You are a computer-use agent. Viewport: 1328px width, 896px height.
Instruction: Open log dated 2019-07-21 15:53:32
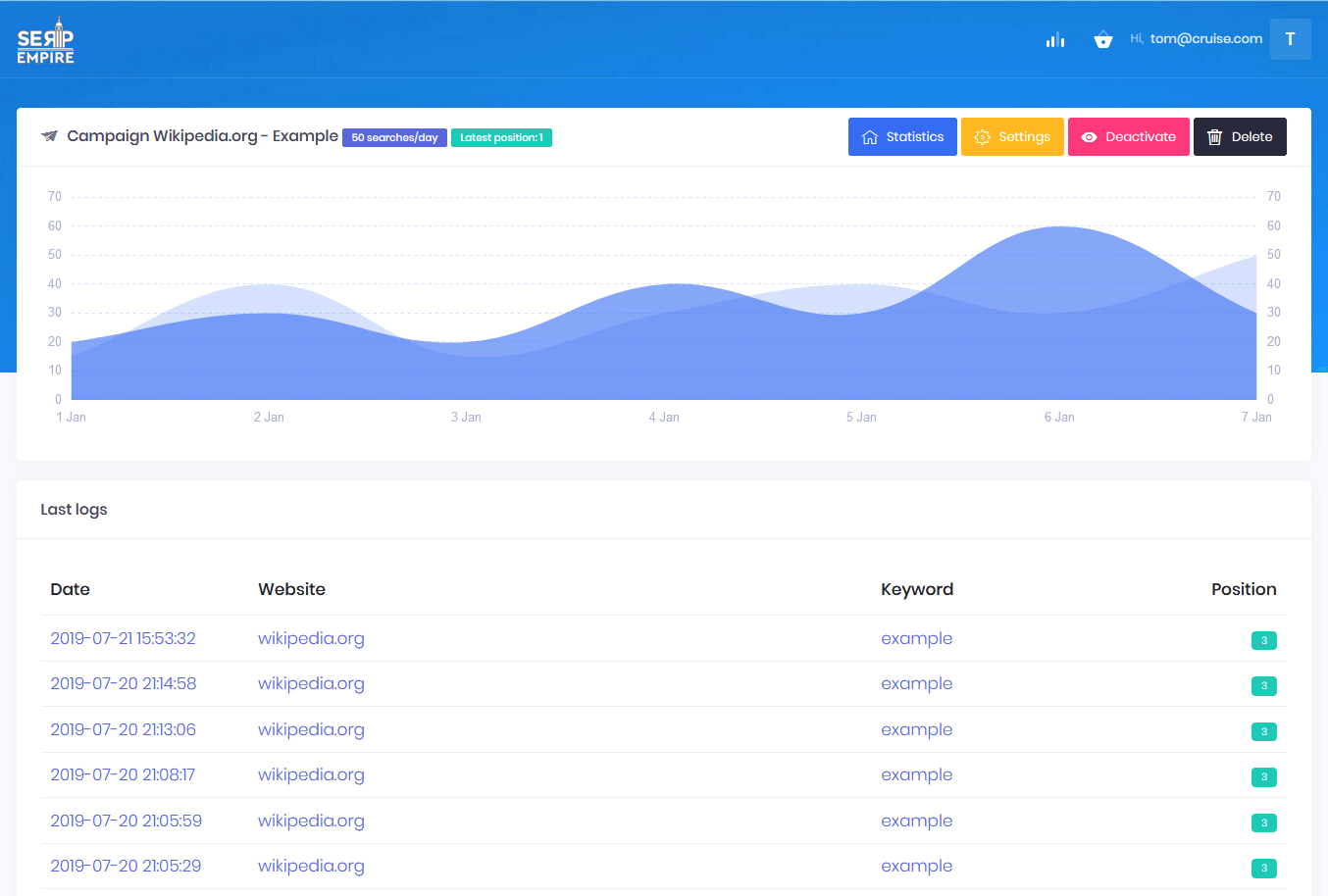point(123,638)
